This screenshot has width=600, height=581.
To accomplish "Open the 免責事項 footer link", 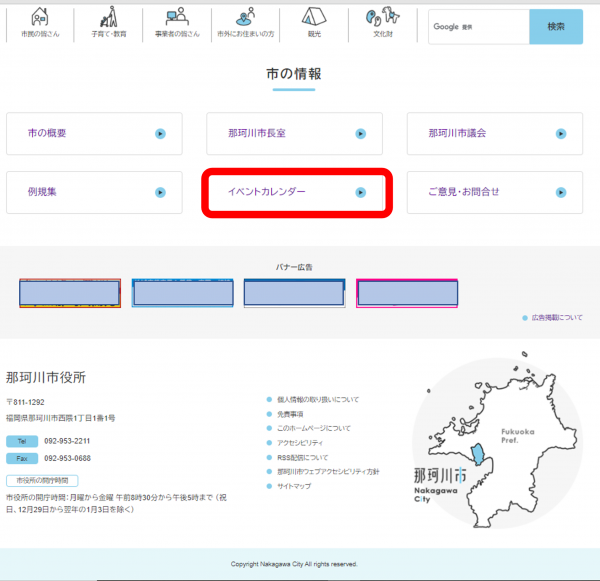I will [290, 414].
